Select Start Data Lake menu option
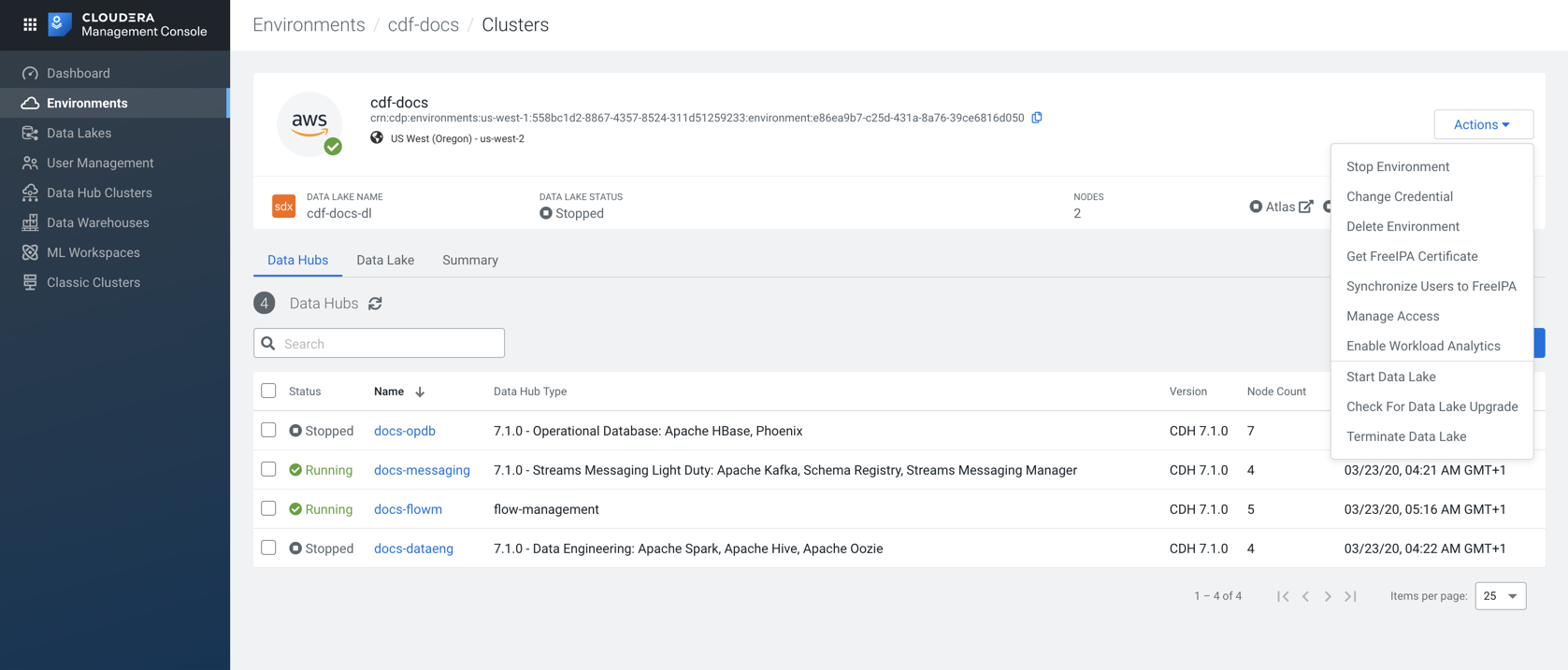This screenshot has height=670, width=1568. 1390,377
